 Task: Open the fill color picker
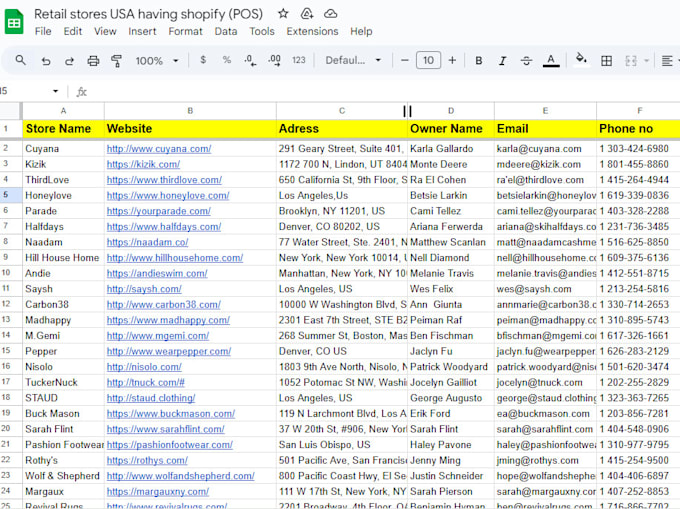[x=581, y=59]
